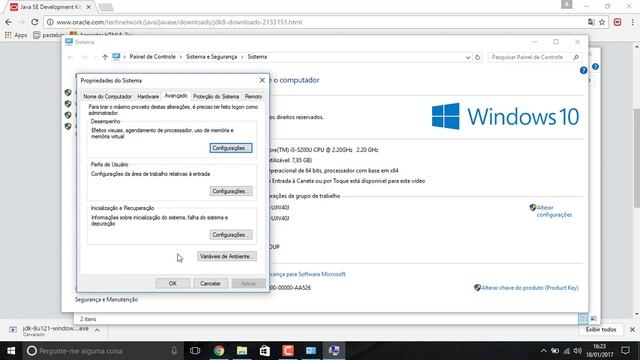The width and height of the screenshot is (640, 360).
Task: Open volume control in system tray
Action: click(x=577, y=351)
